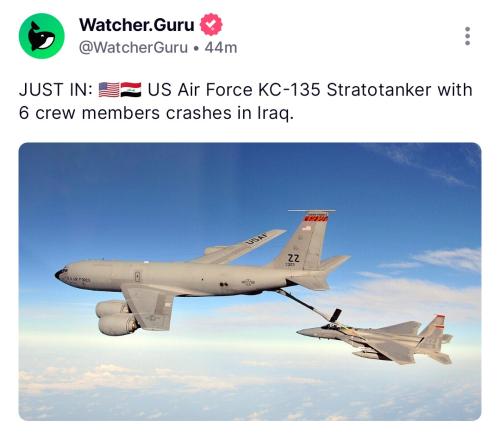Click the USAF marking on the wing
This screenshot has width=500, height=439.
tap(257, 239)
